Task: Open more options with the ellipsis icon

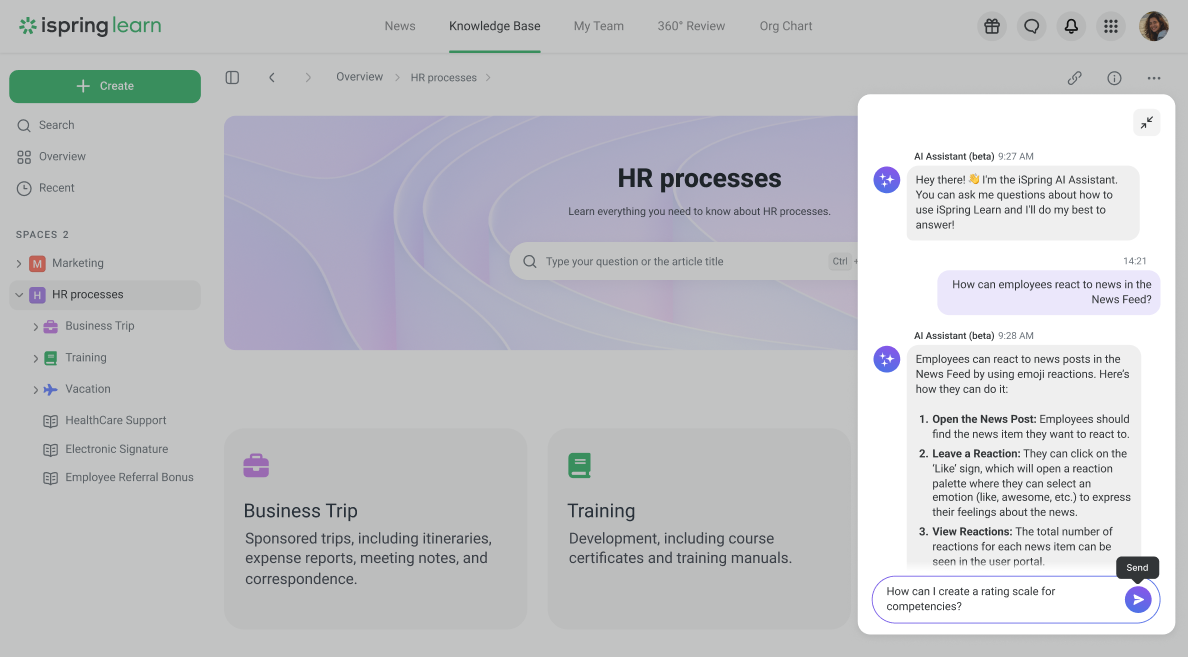Action: click(1154, 77)
